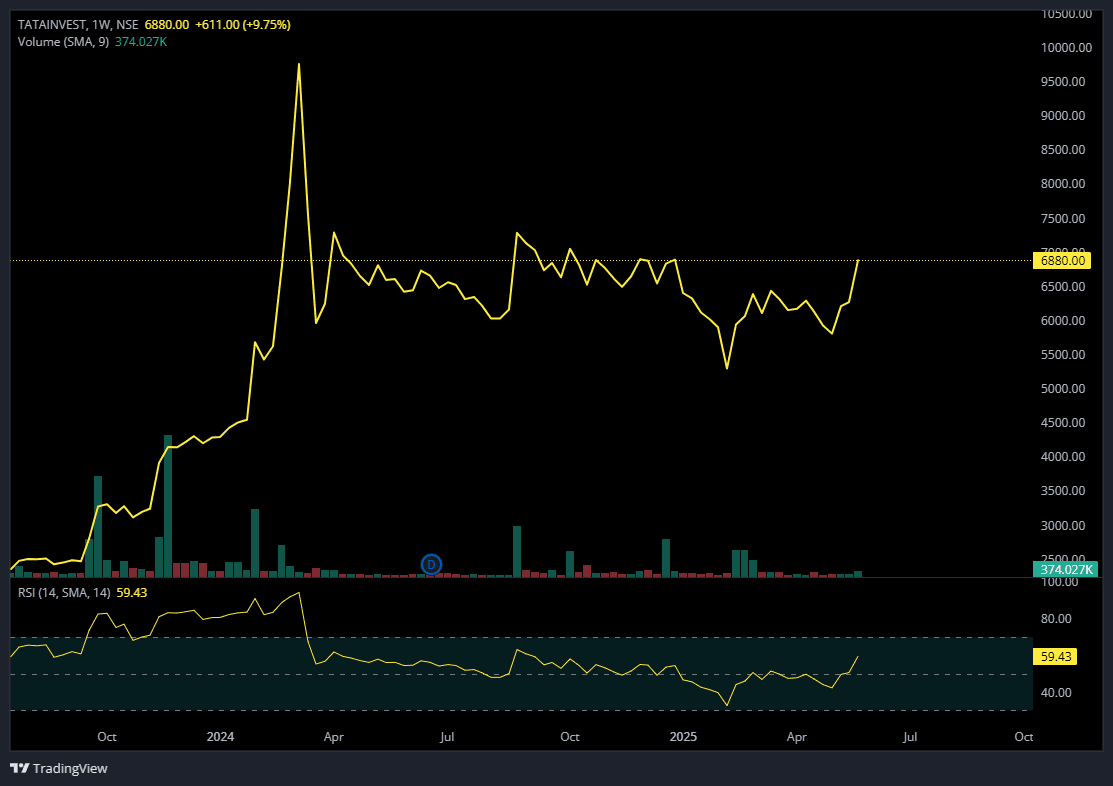The image size is (1113, 786).
Task: Click the 8500.00 price axis label
Action: (1063, 150)
